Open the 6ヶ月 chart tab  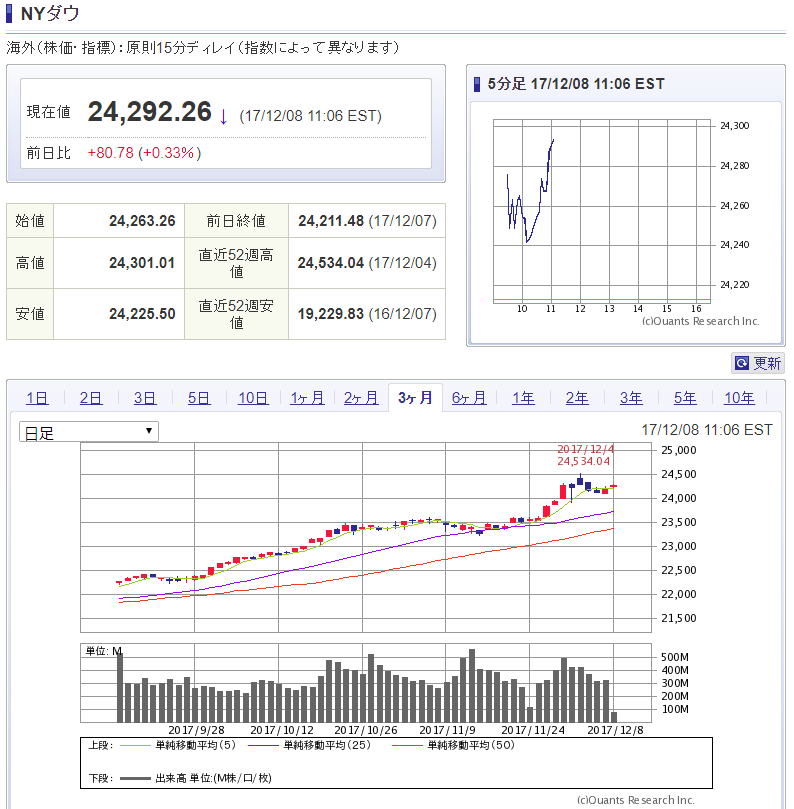pos(469,398)
